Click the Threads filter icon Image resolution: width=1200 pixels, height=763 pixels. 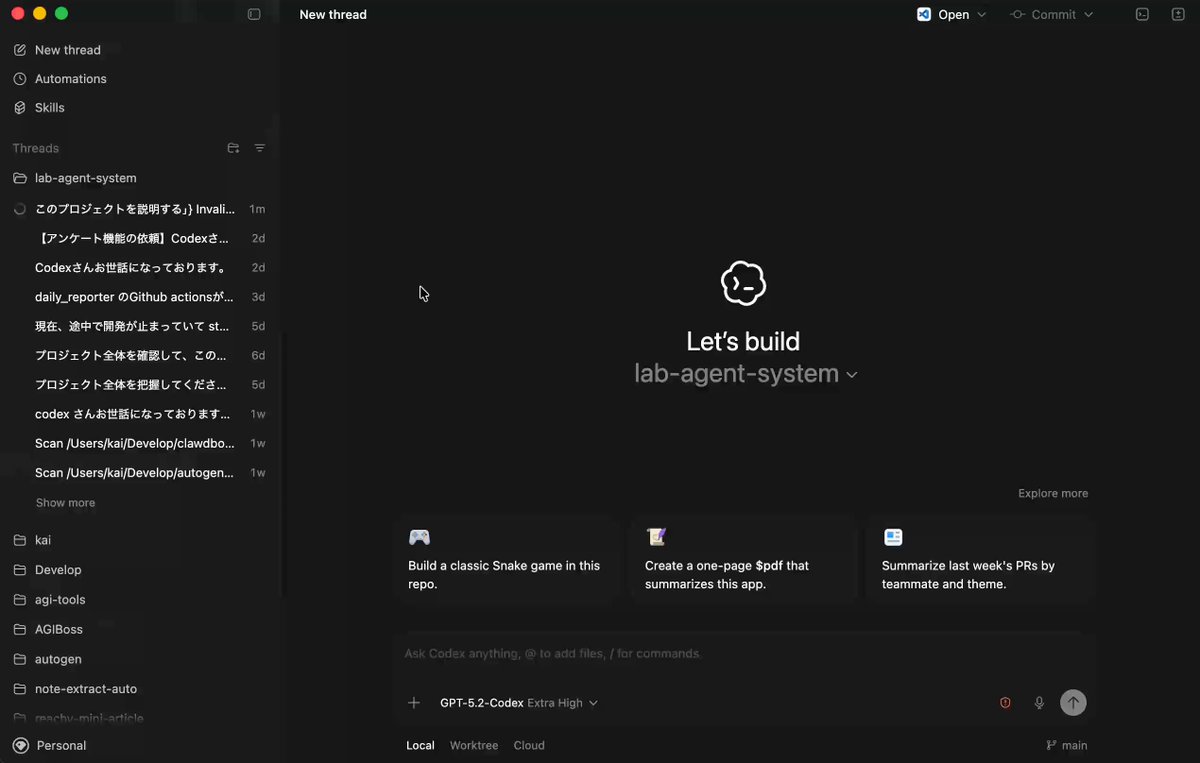260,148
